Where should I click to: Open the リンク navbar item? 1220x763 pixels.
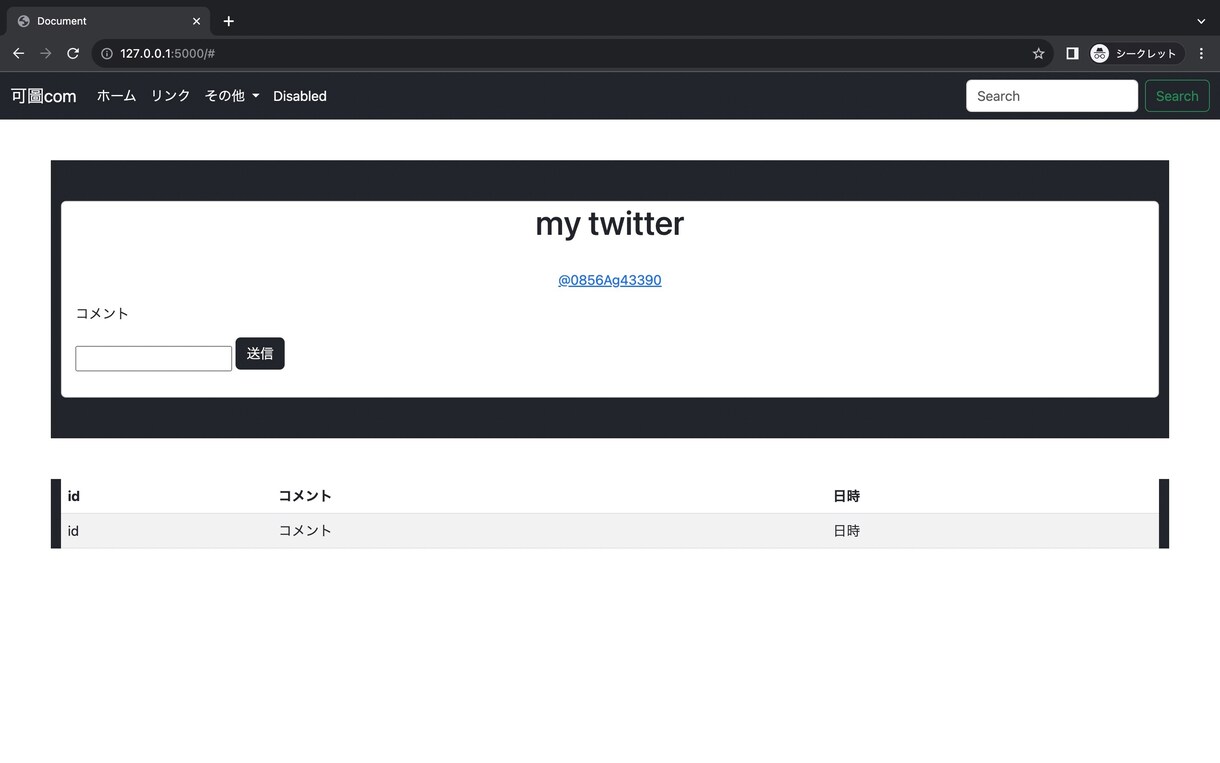coord(171,96)
